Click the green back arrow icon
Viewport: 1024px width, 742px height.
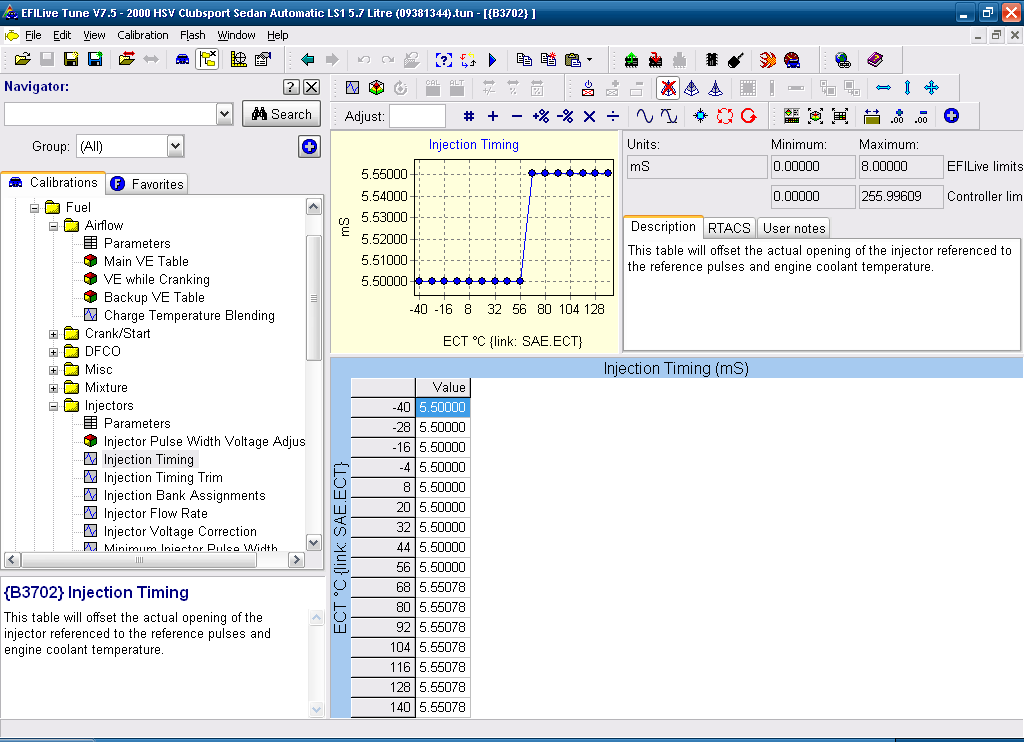308,59
